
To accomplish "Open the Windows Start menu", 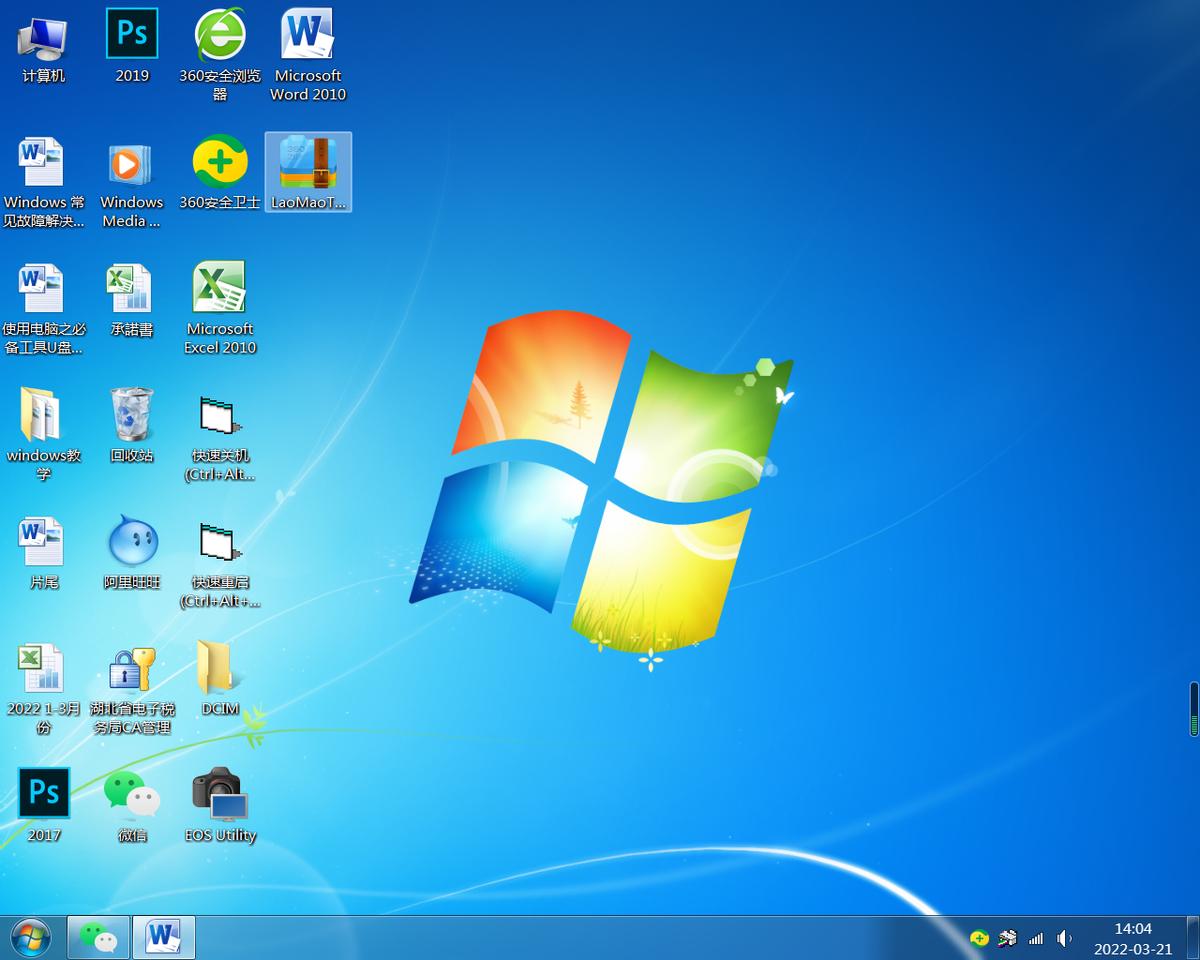I will coord(30,938).
